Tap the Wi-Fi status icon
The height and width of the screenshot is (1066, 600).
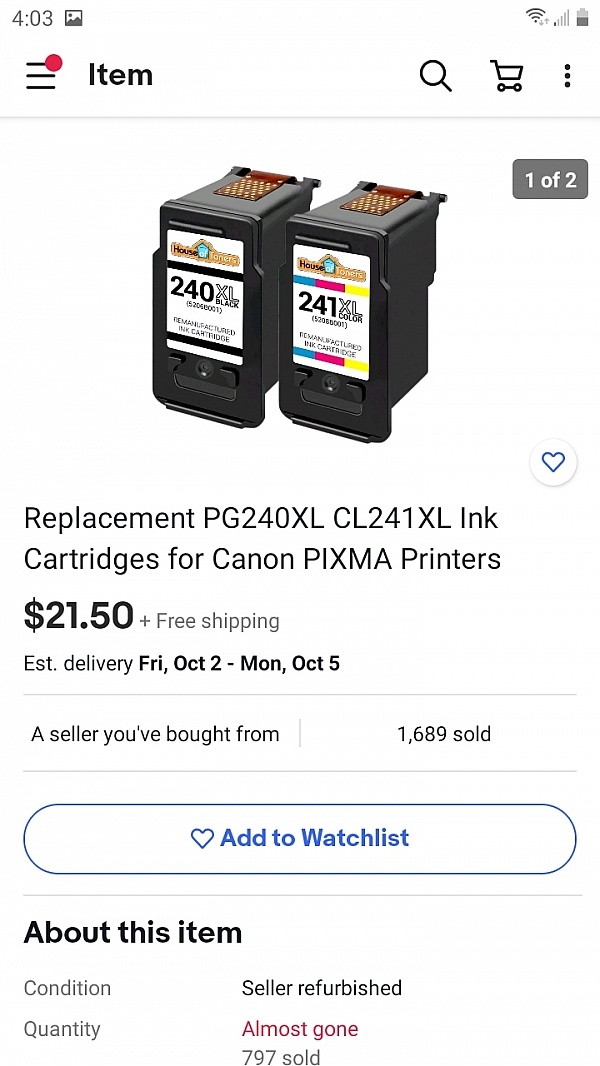tap(536, 17)
